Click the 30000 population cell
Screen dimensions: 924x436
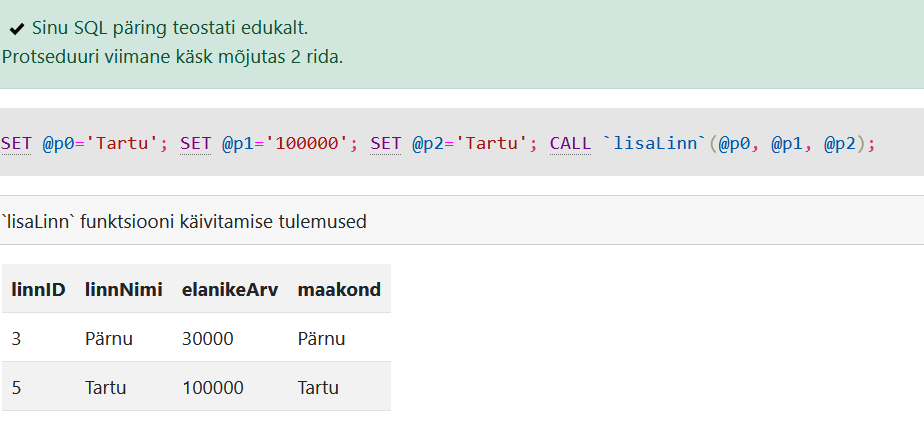point(207,338)
